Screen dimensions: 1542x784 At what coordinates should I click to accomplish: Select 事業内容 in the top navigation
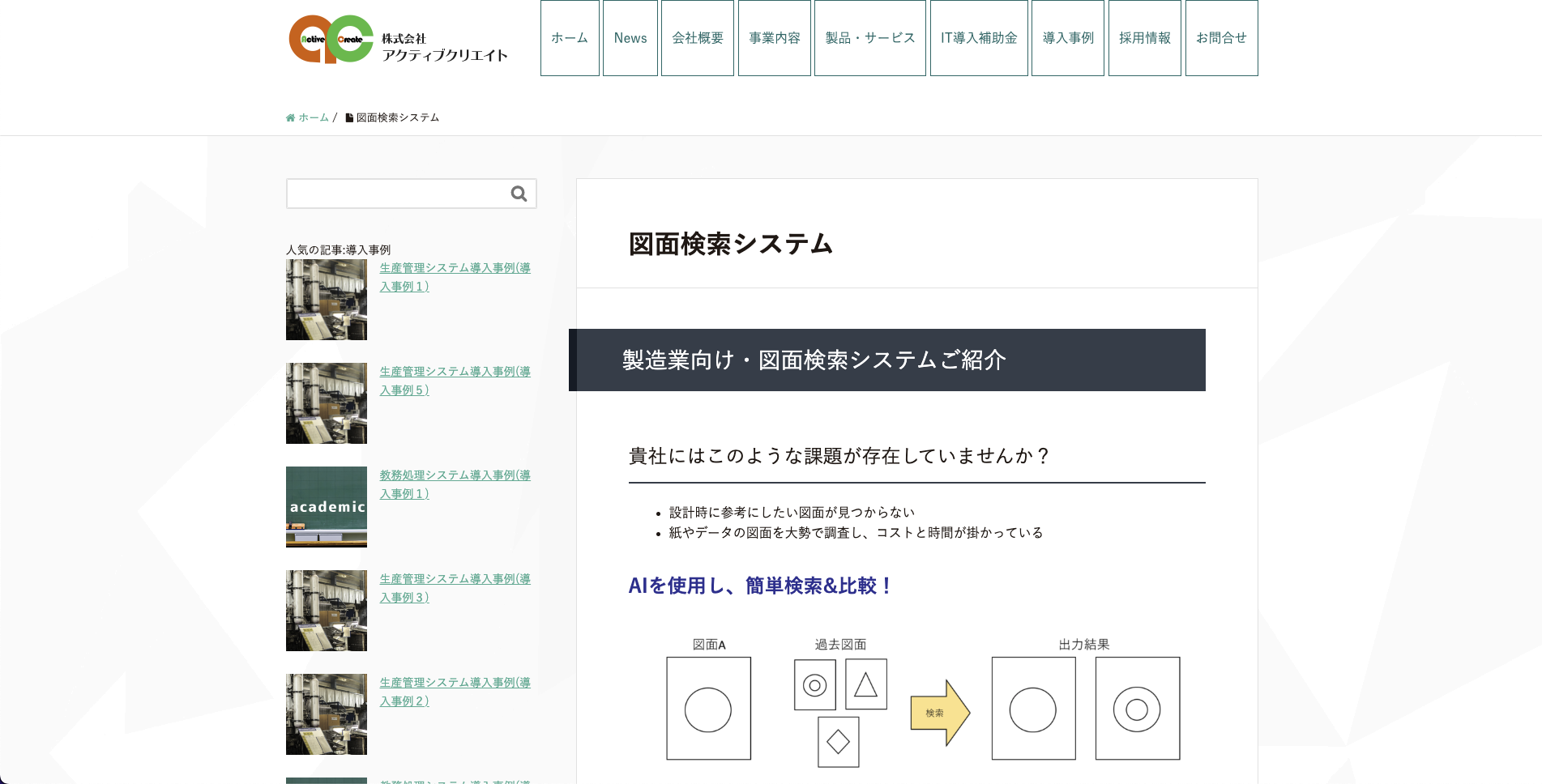[775, 38]
